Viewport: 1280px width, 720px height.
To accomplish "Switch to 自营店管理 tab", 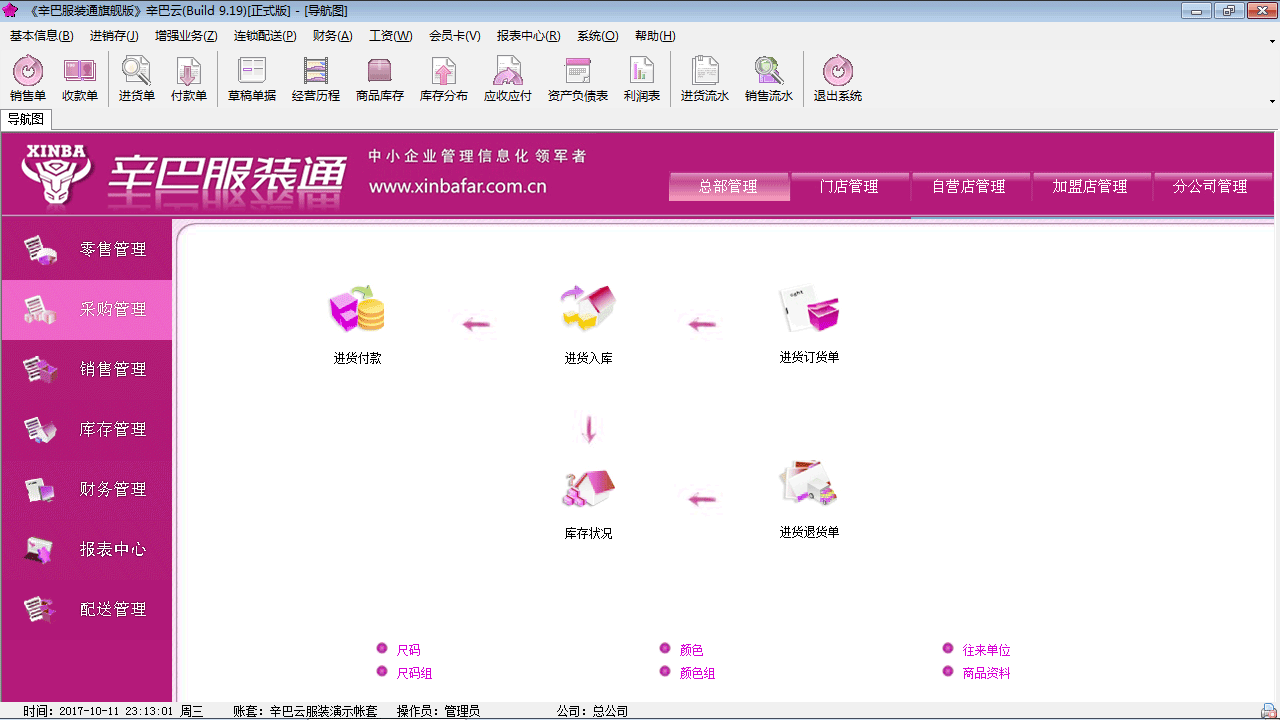I will click(970, 186).
